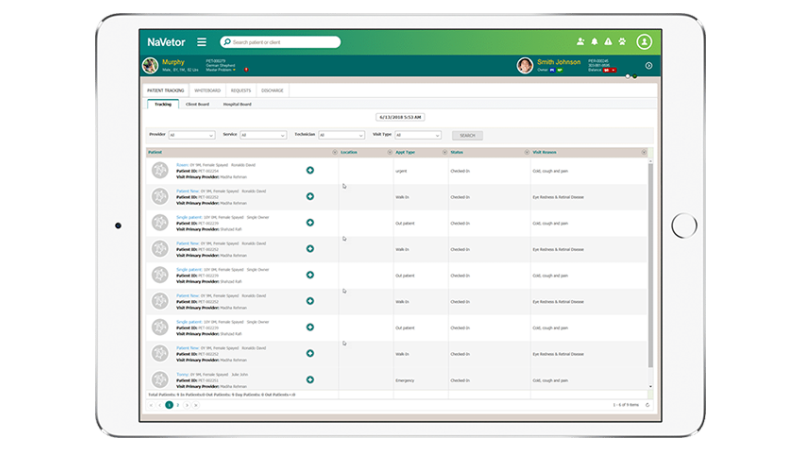Click the green plus icon on Rowen's row

(310, 171)
